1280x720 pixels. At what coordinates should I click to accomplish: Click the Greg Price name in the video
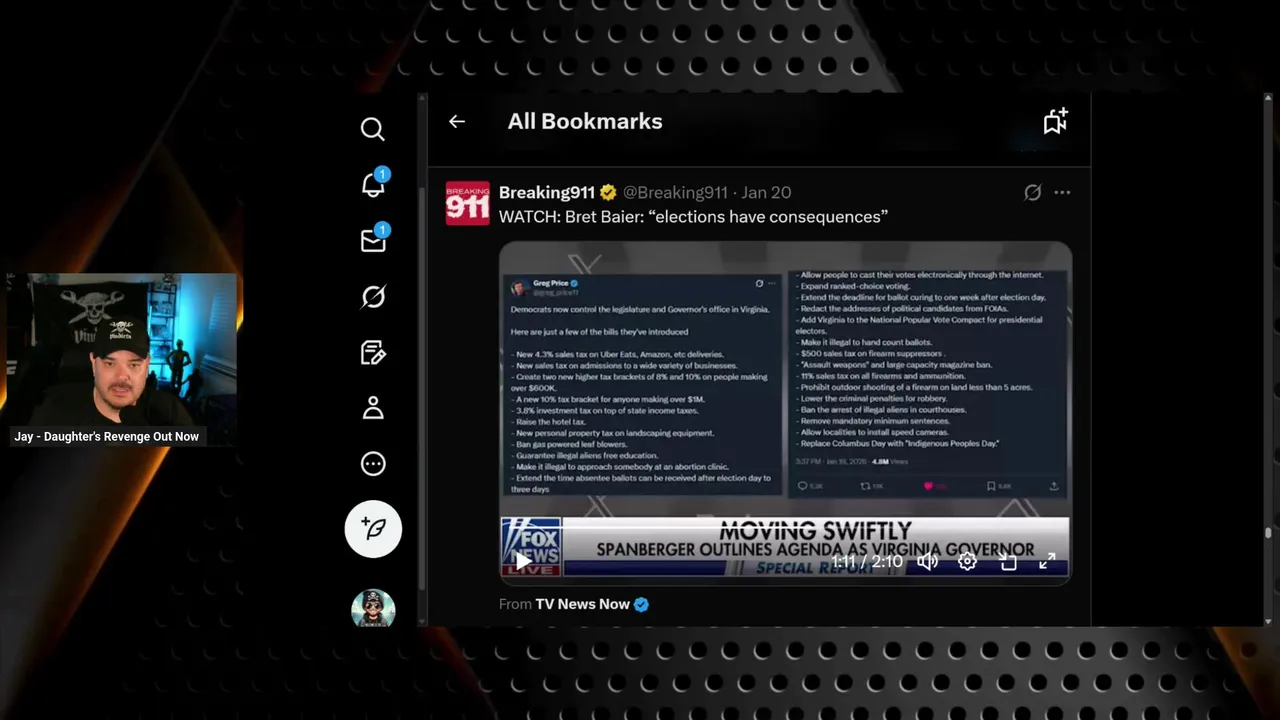click(x=551, y=283)
